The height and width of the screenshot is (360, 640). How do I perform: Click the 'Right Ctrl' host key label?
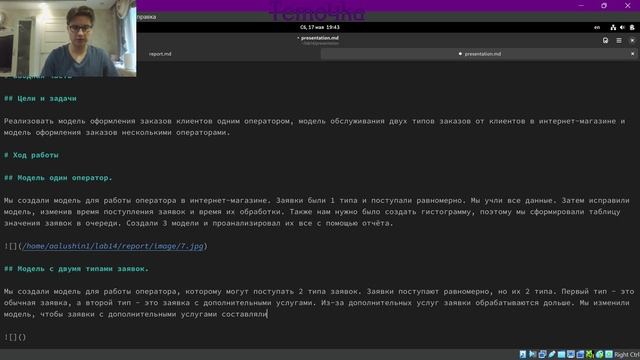point(627,355)
